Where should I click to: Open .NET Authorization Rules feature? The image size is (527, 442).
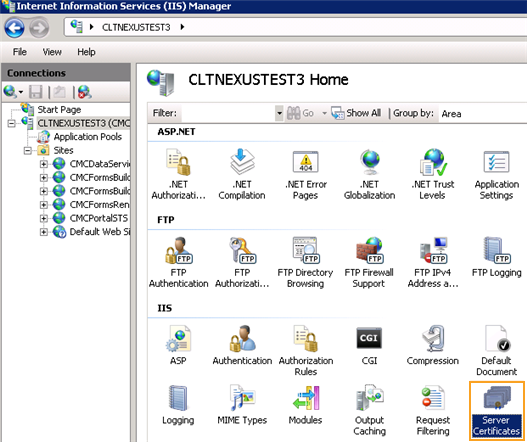(178, 174)
